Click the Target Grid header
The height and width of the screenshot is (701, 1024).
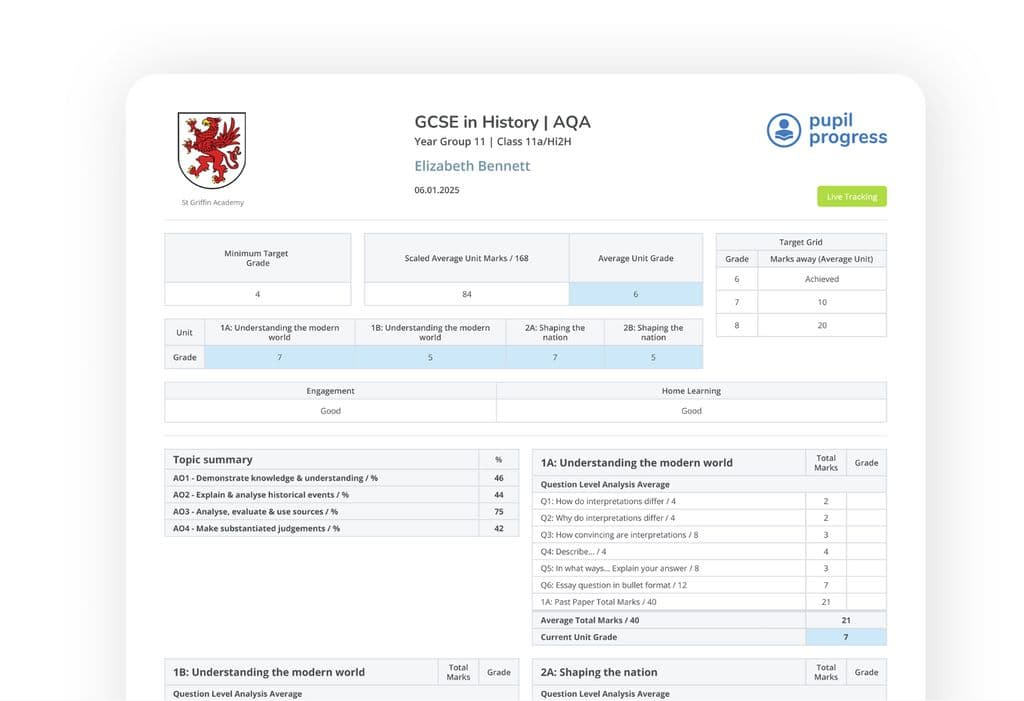(801, 242)
